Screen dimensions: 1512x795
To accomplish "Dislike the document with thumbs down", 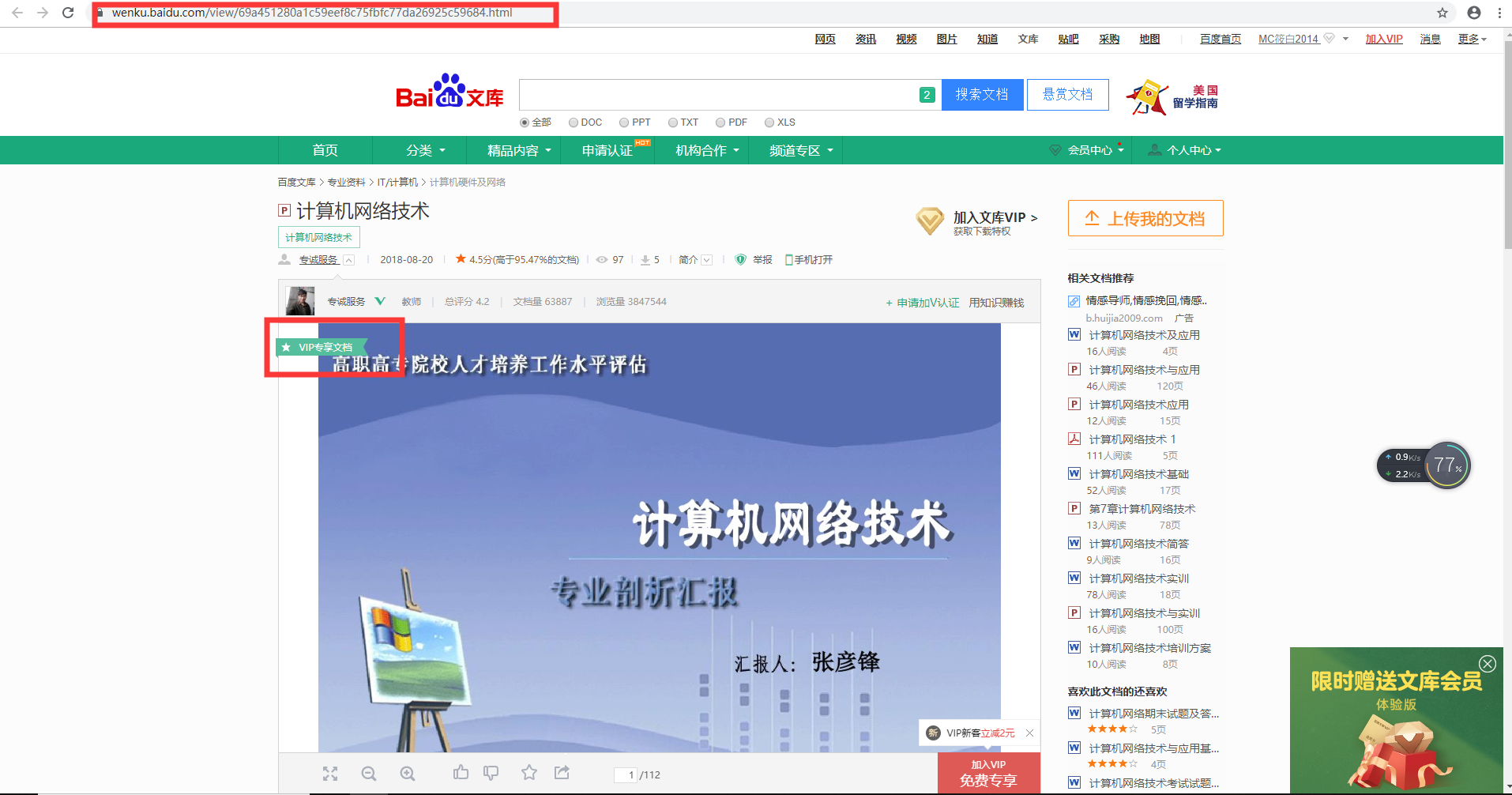I will (491, 774).
